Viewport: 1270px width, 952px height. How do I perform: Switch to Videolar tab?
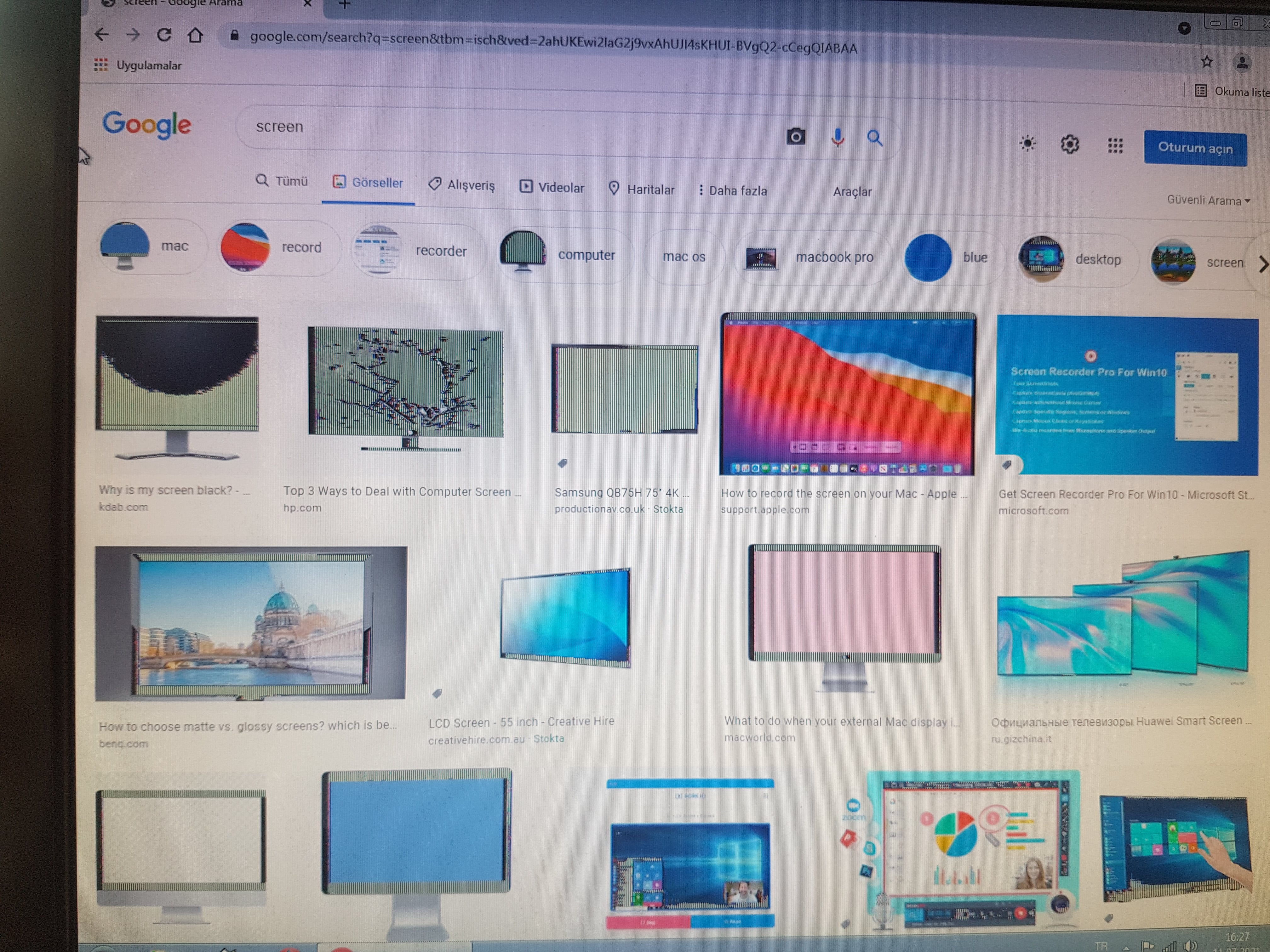pos(552,188)
